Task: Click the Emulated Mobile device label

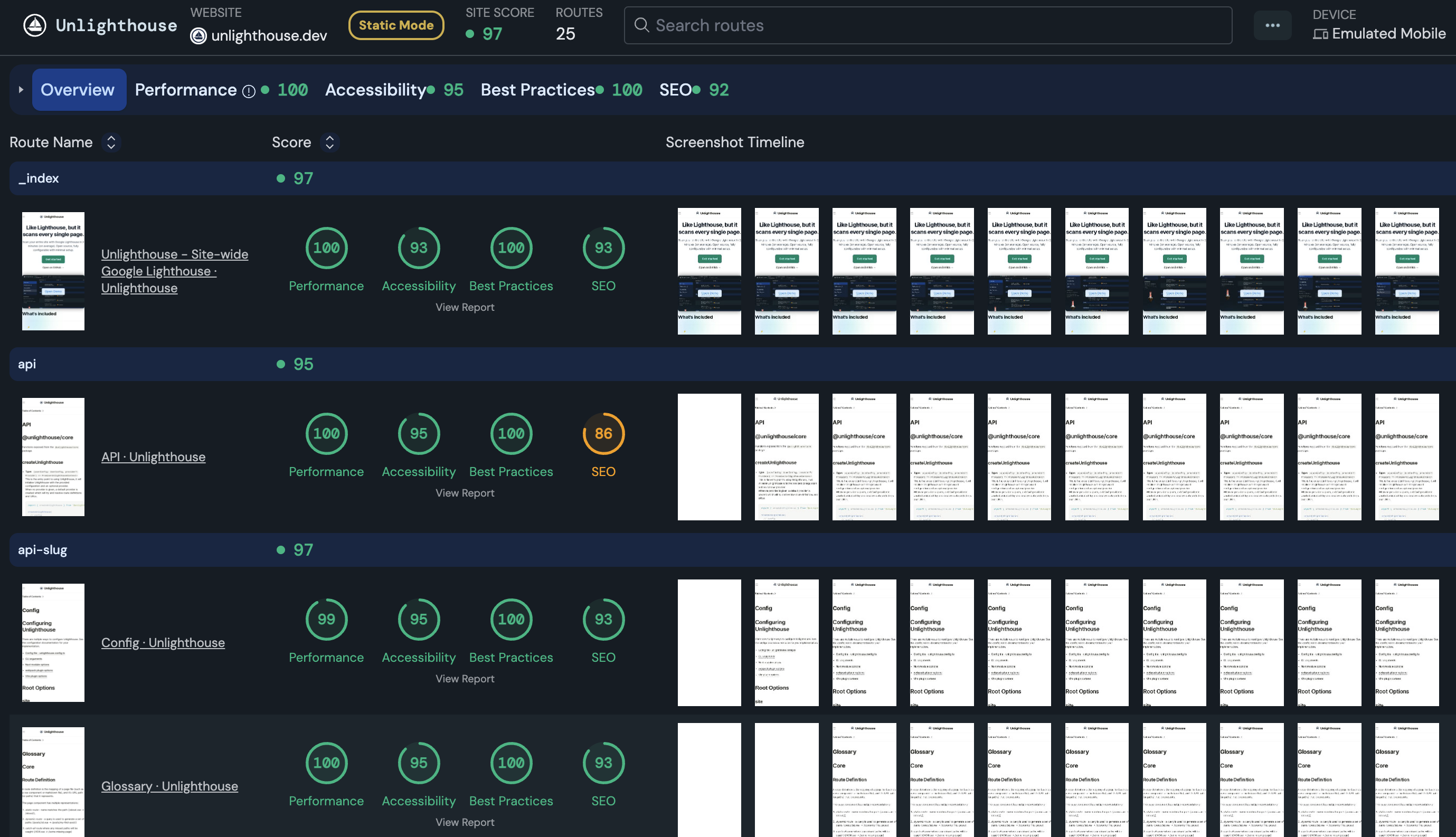Action: pos(1389,34)
